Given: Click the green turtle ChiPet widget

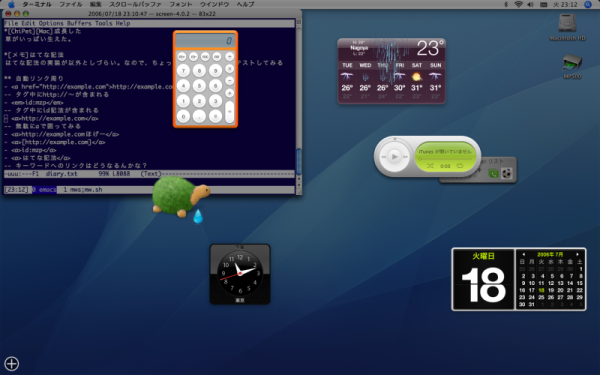Looking at the screenshot, I should click(180, 197).
